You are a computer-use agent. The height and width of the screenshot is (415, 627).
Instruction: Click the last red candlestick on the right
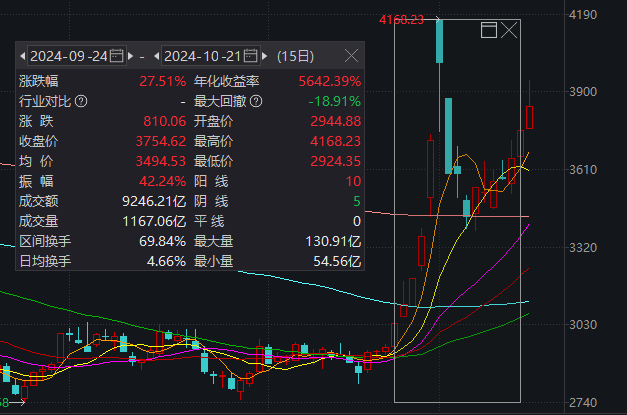pyautogui.click(x=529, y=117)
